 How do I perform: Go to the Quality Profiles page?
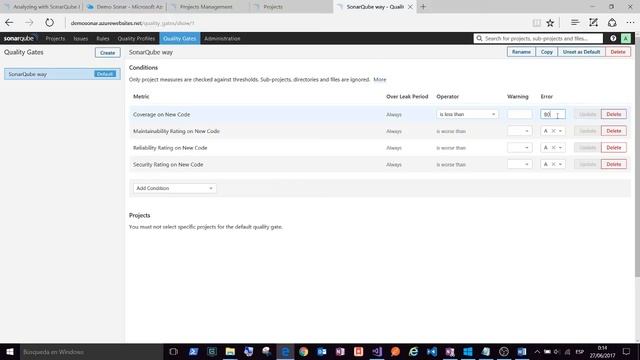[136, 38]
